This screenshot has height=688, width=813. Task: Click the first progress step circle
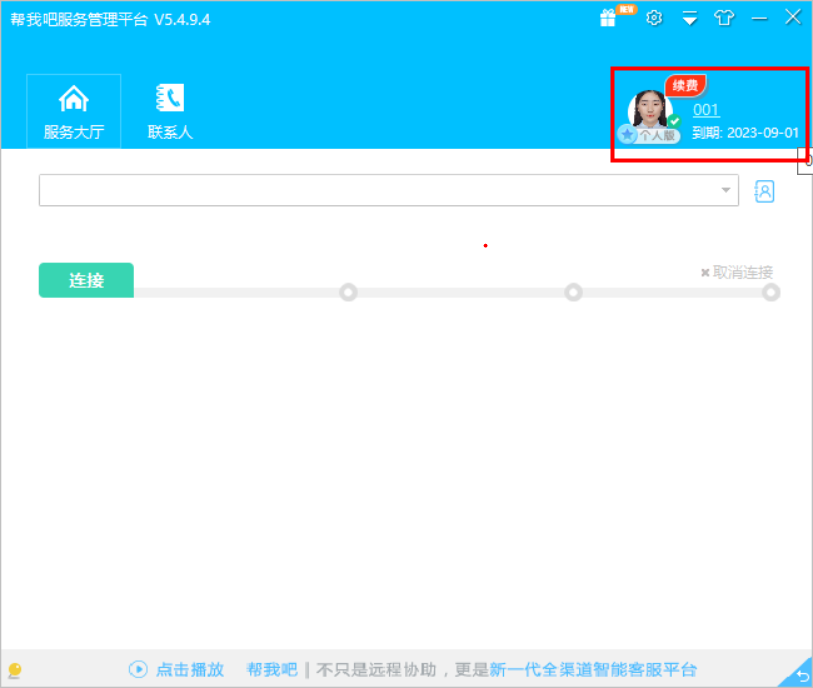coord(348,292)
